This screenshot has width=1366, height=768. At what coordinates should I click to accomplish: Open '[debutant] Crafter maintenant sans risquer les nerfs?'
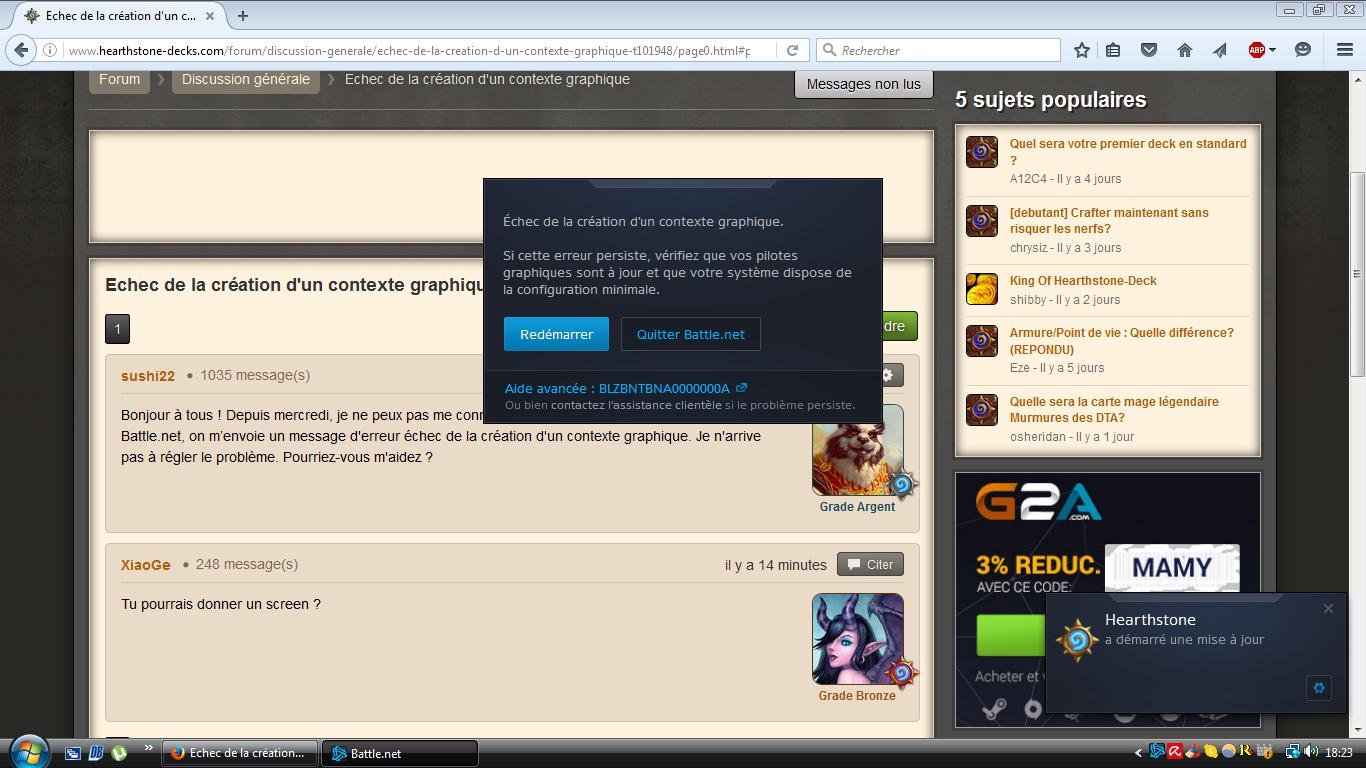pos(1109,221)
